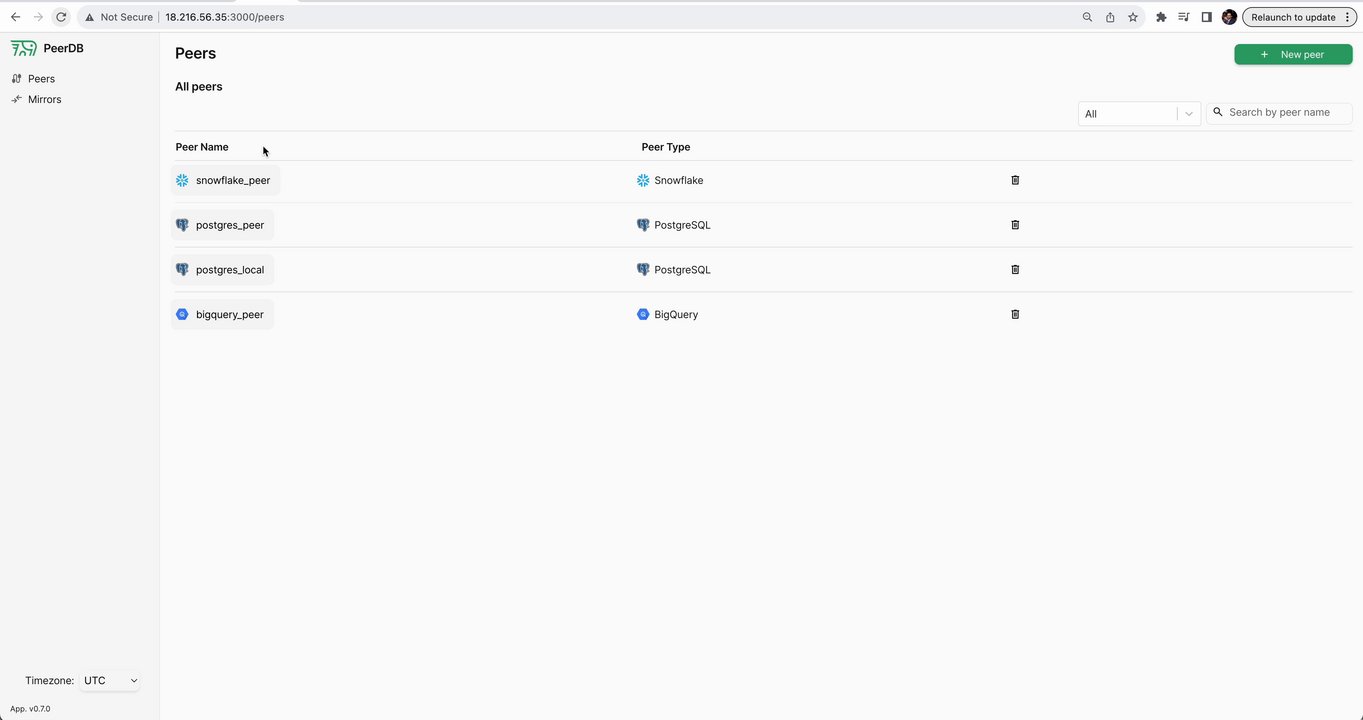Screen dimensions: 1363x720
Task: Click trash icon for bigquery_peer
Action: pyautogui.click(x=1015, y=314)
